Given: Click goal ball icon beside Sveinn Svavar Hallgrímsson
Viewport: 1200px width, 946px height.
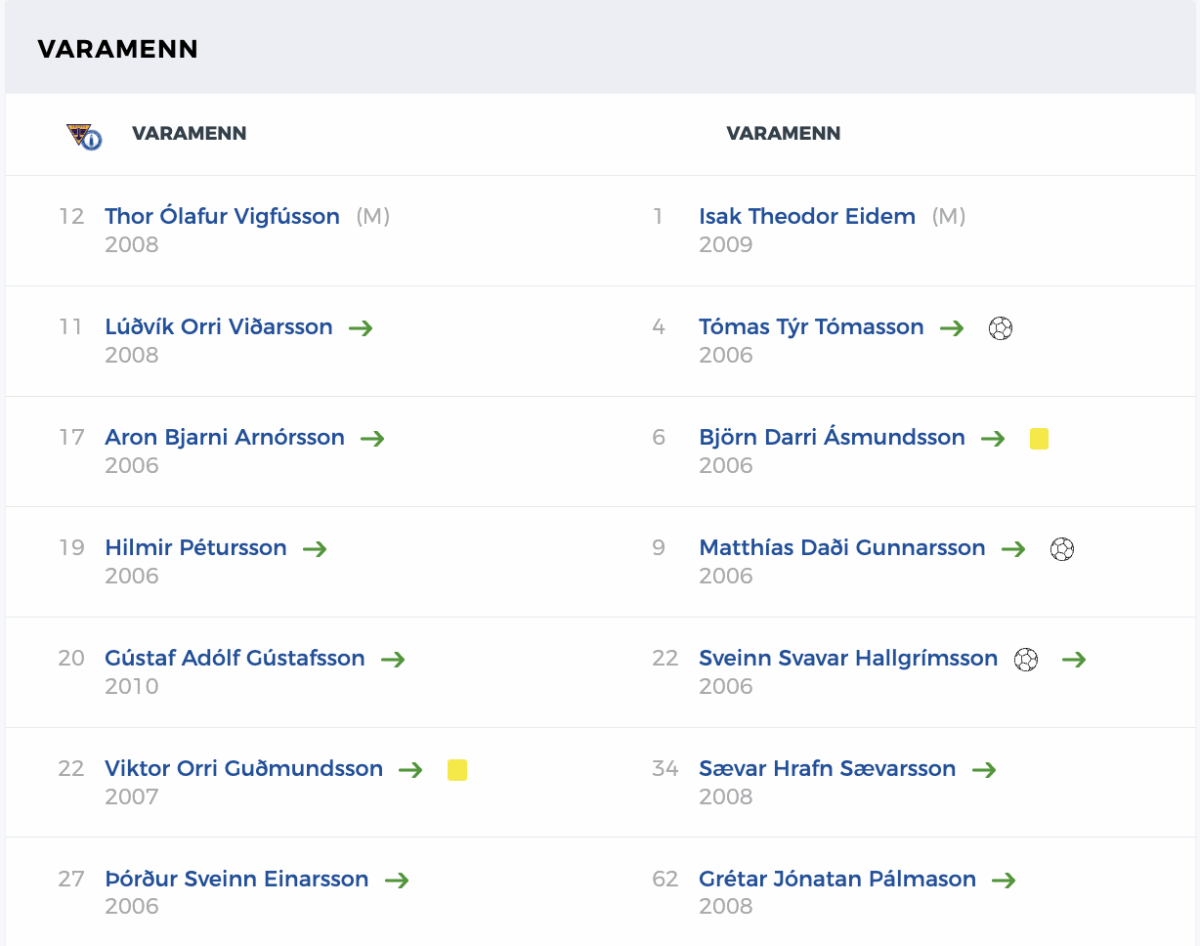Looking at the screenshot, I should tap(1026, 659).
